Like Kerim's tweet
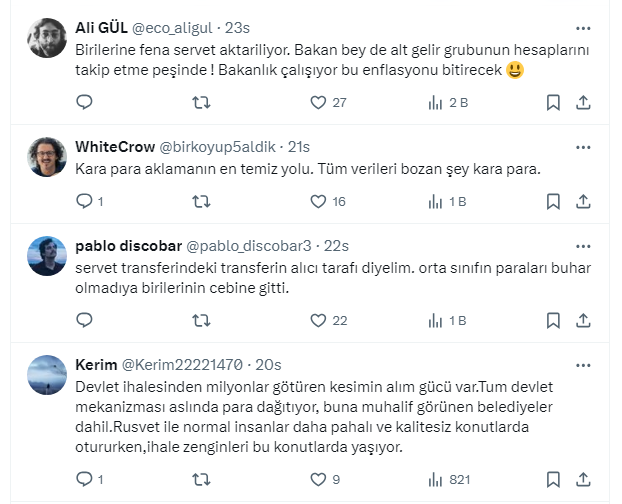This screenshot has width=622, height=504. [x=319, y=480]
